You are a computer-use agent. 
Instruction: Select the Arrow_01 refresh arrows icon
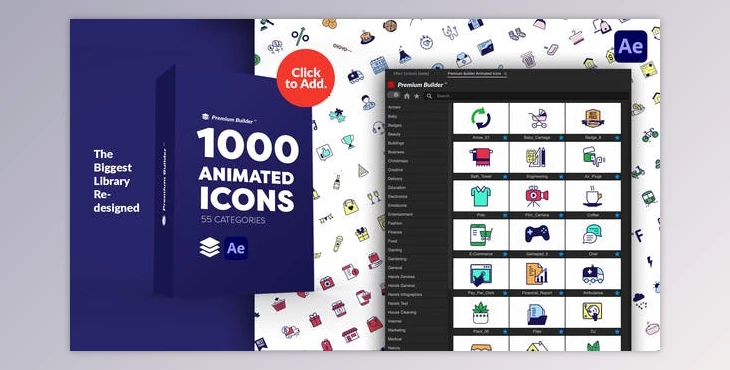tap(480, 119)
